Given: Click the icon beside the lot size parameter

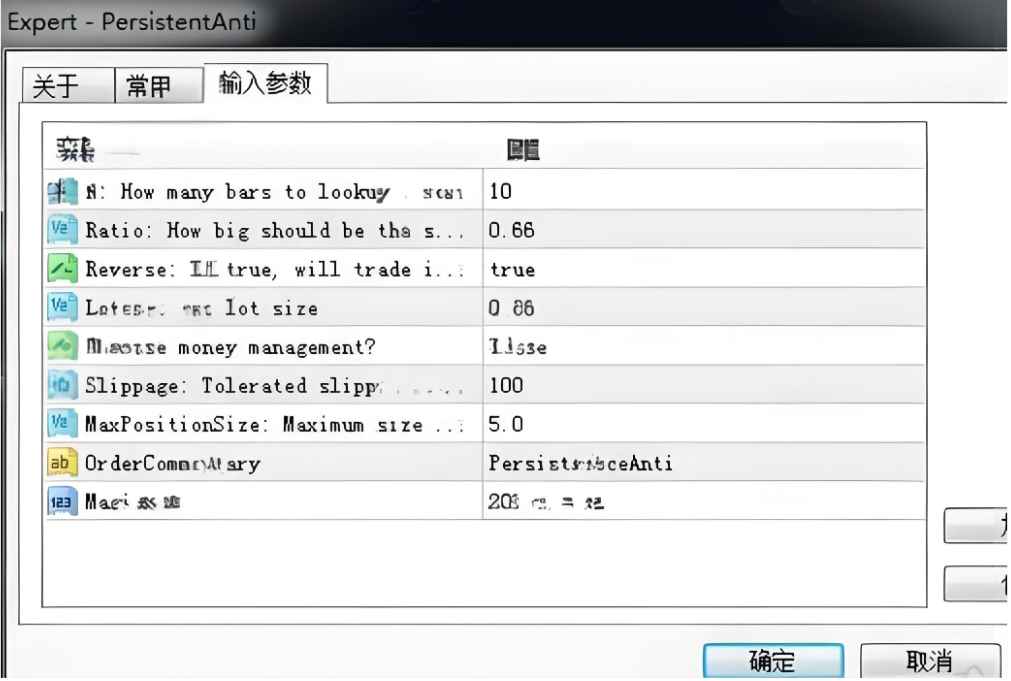Looking at the screenshot, I should click(58, 308).
